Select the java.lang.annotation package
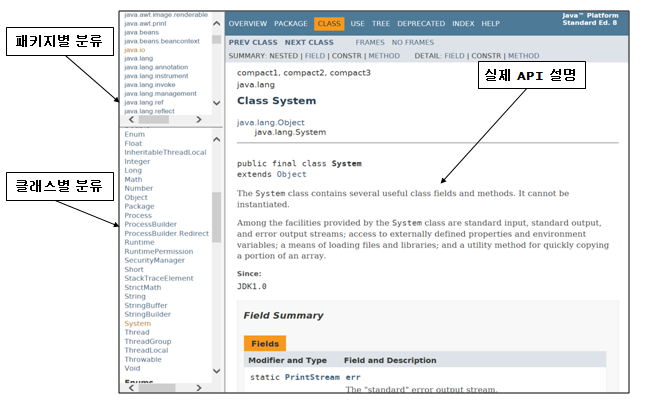 pos(156,67)
